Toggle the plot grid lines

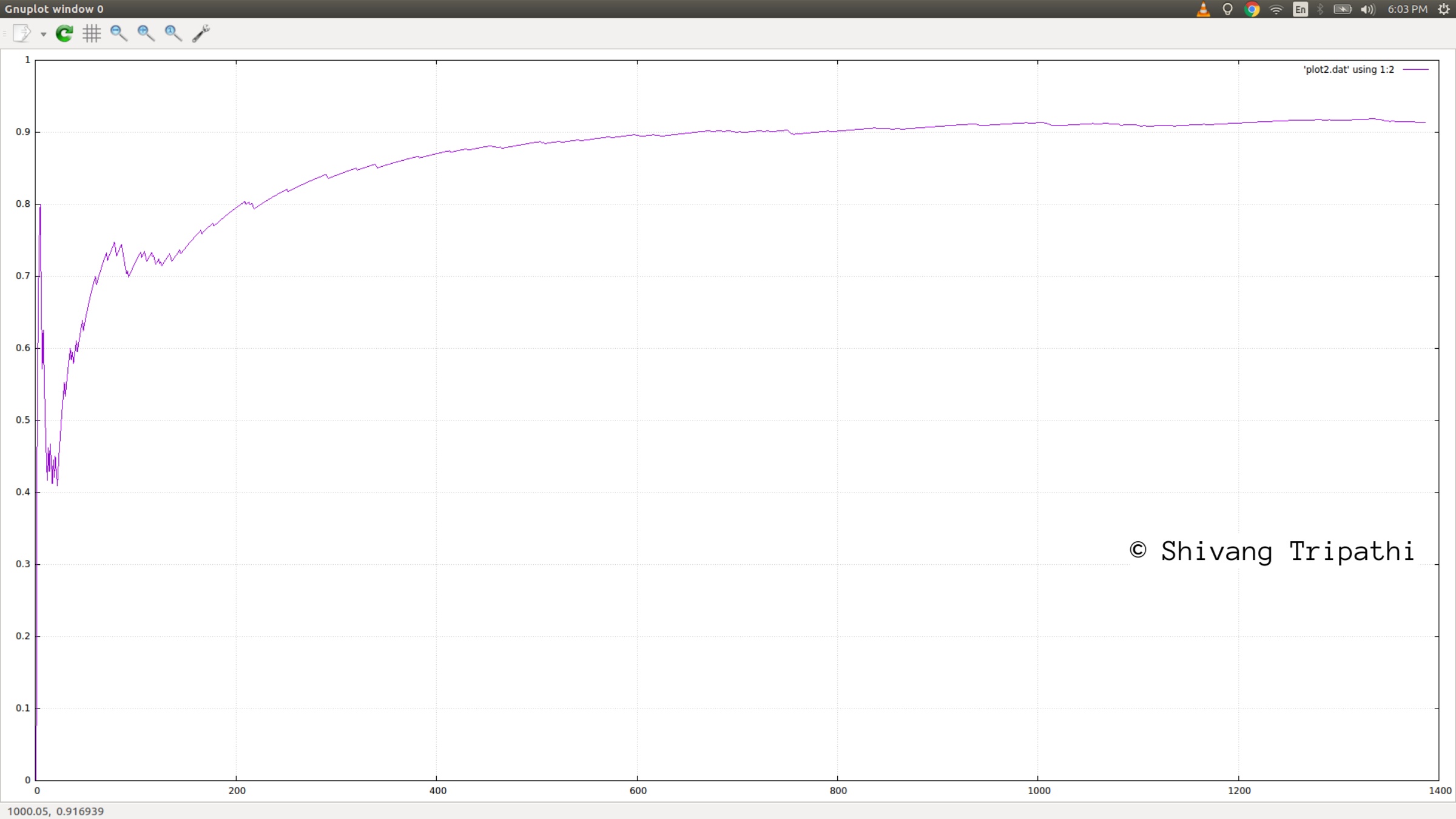[x=92, y=33]
